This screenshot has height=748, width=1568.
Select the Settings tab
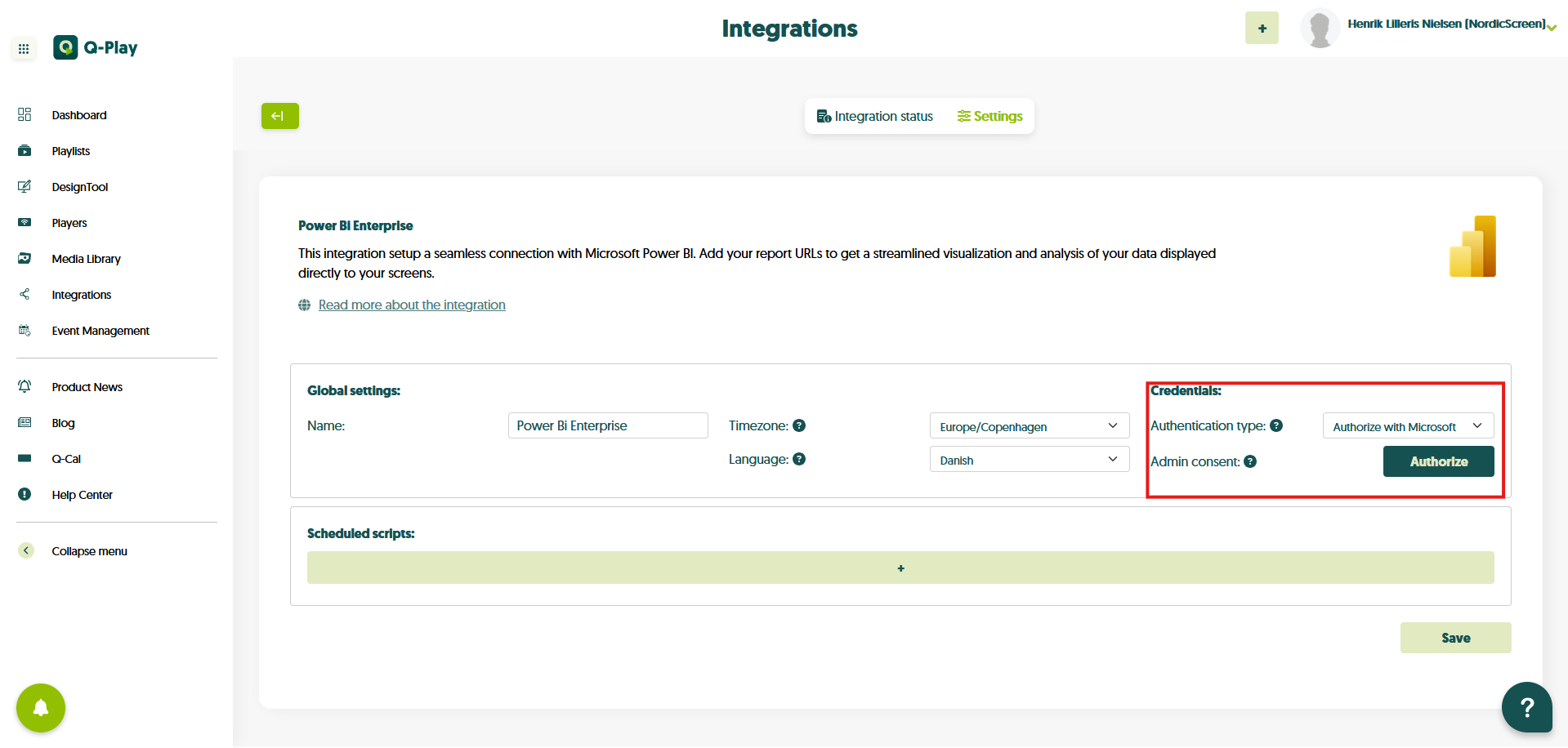click(x=989, y=117)
